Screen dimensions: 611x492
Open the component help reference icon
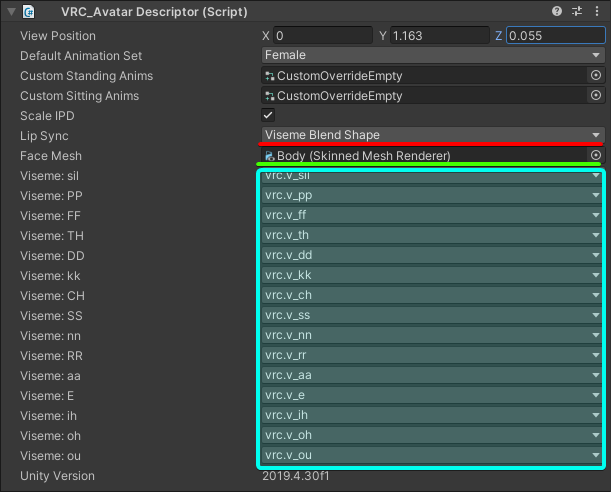pyautogui.click(x=557, y=11)
